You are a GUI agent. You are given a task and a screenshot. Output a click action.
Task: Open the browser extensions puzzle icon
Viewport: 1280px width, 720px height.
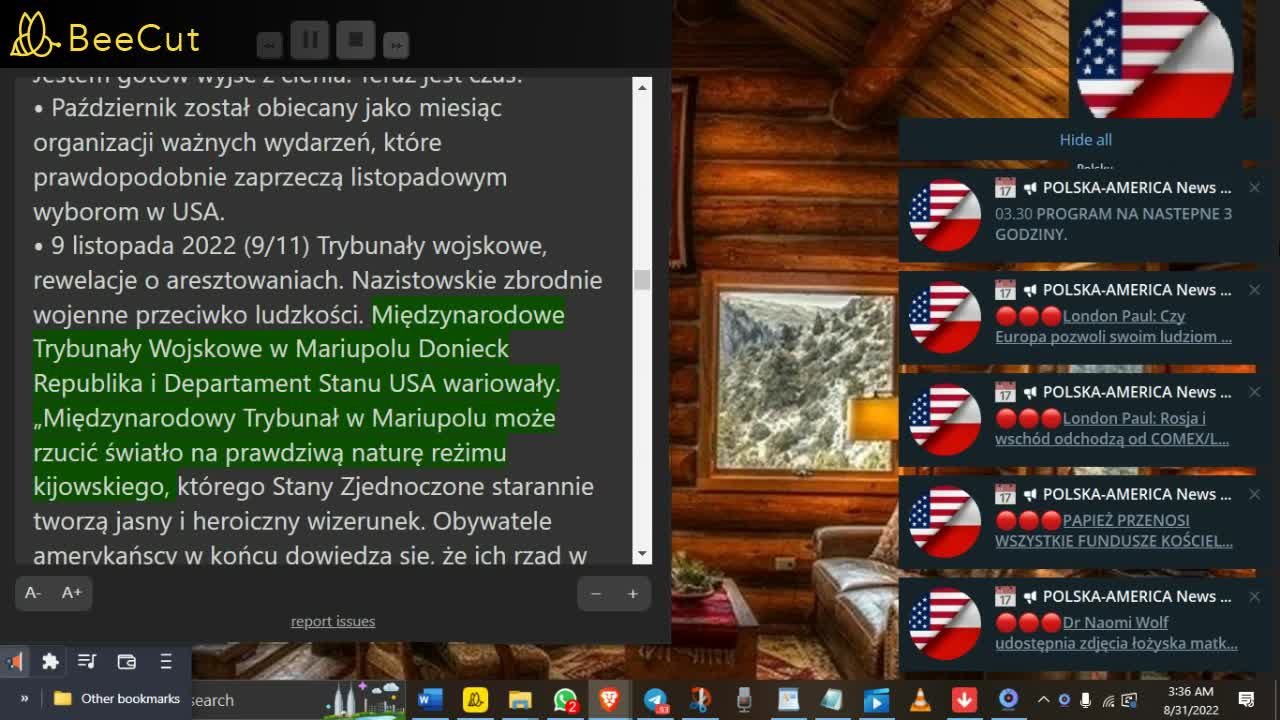50,661
